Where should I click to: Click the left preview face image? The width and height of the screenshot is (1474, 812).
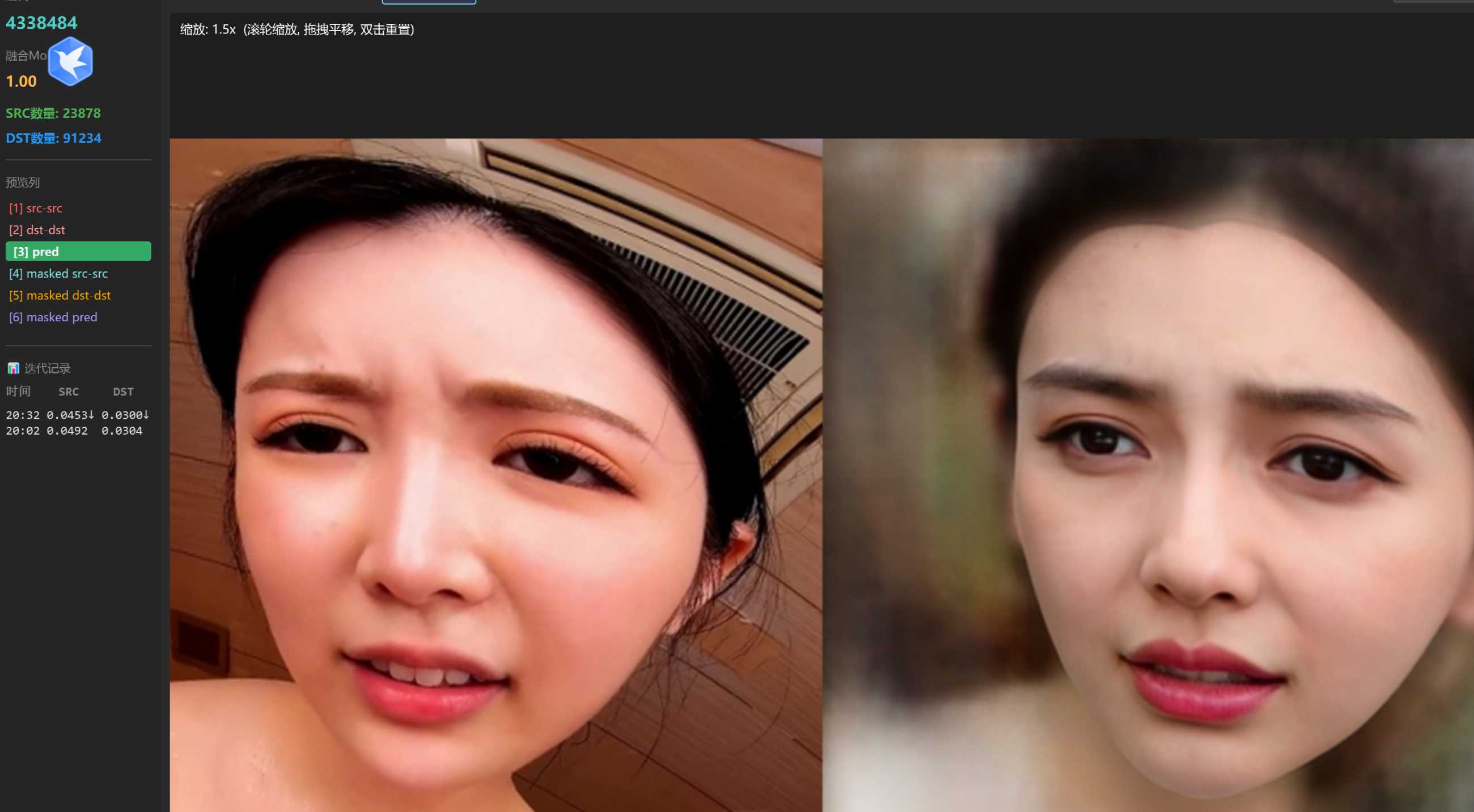pyautogui.click(x=495, y=475)
